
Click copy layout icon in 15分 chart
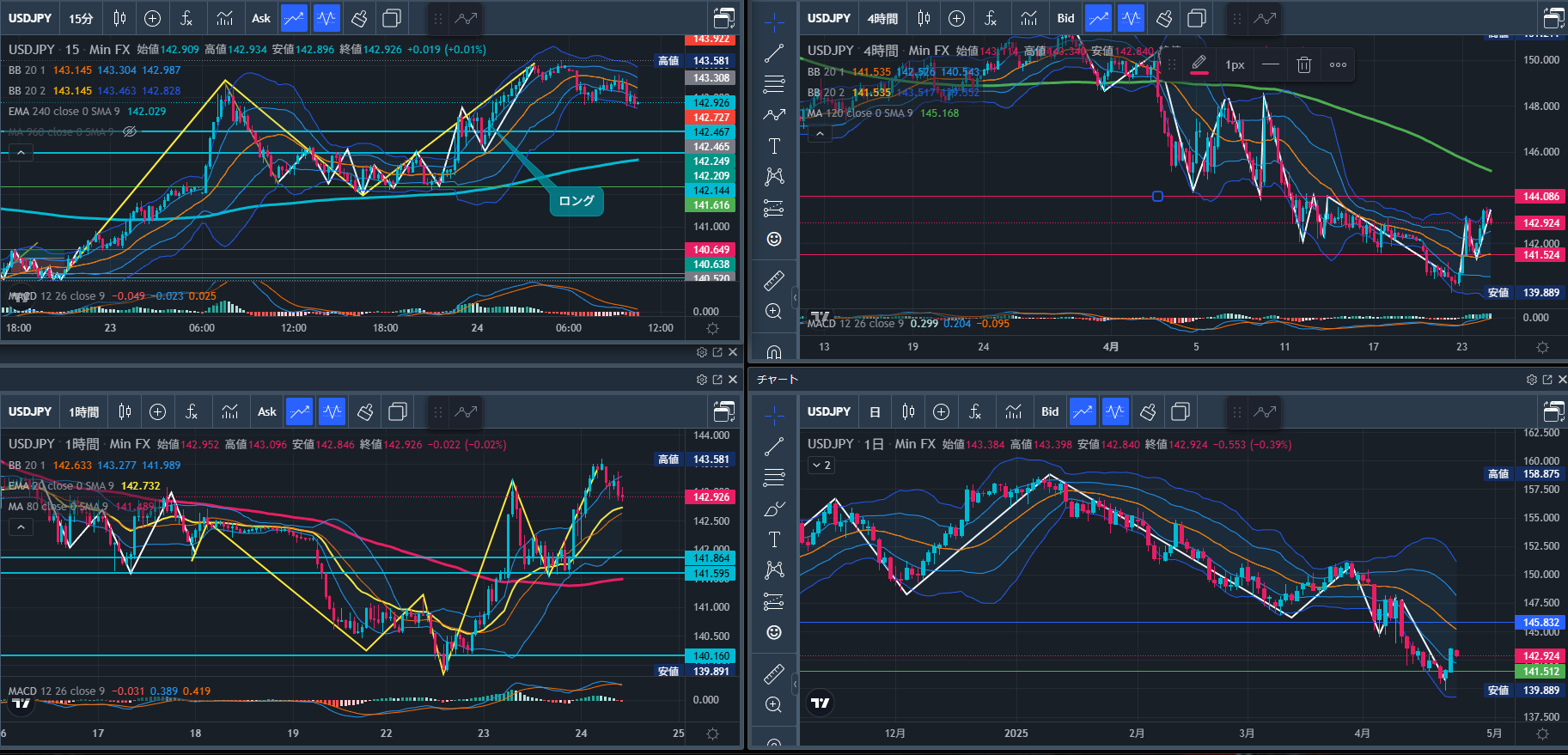point(391,18)
